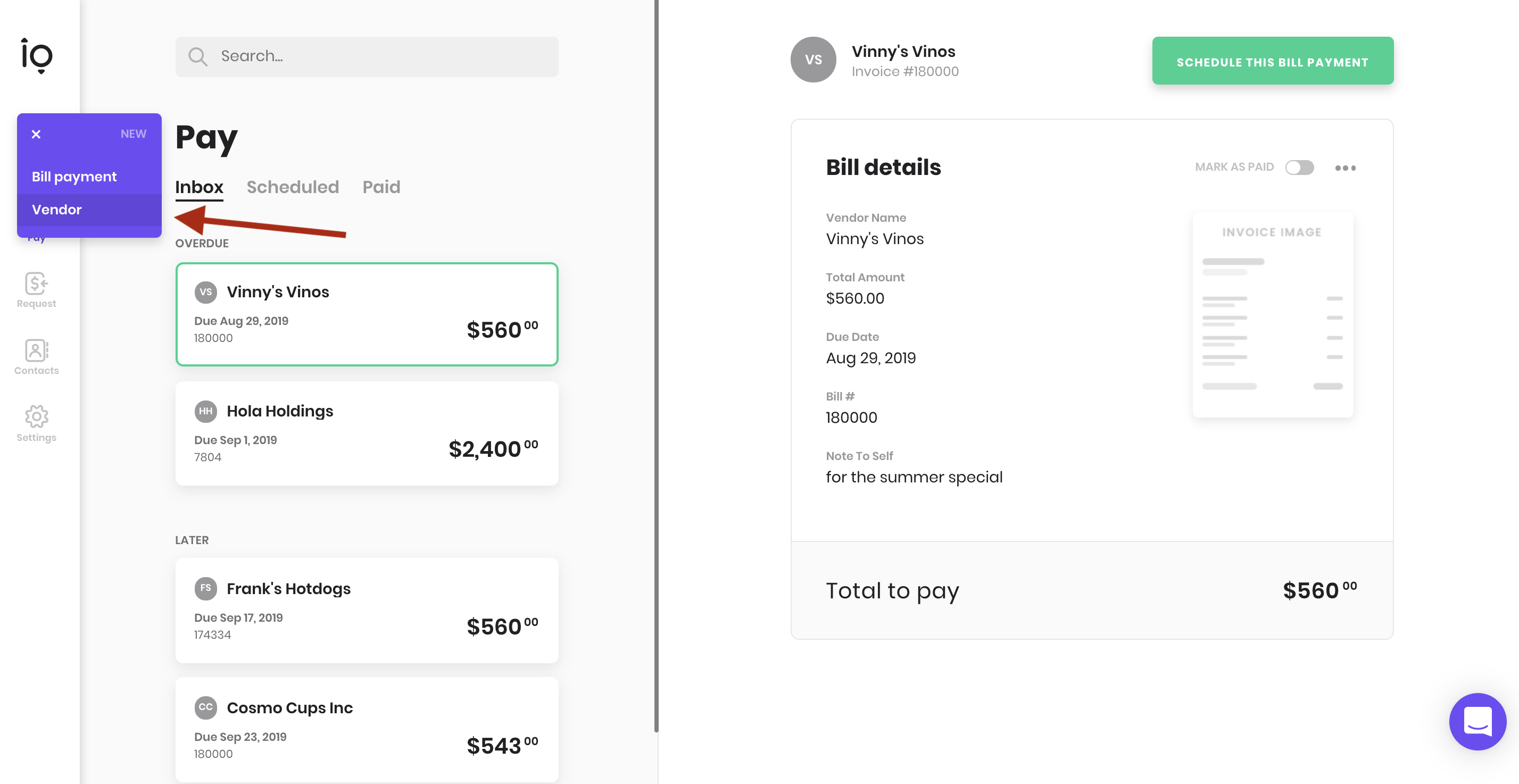Open the Cosmo Cups Inc bill
1519x784 pixels.
tap(367, 730)
